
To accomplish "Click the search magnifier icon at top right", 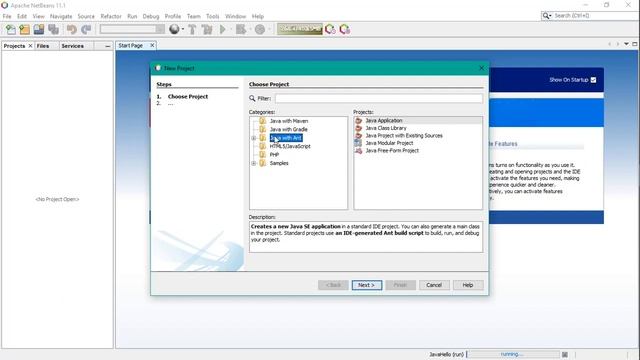I will (546, 16).
